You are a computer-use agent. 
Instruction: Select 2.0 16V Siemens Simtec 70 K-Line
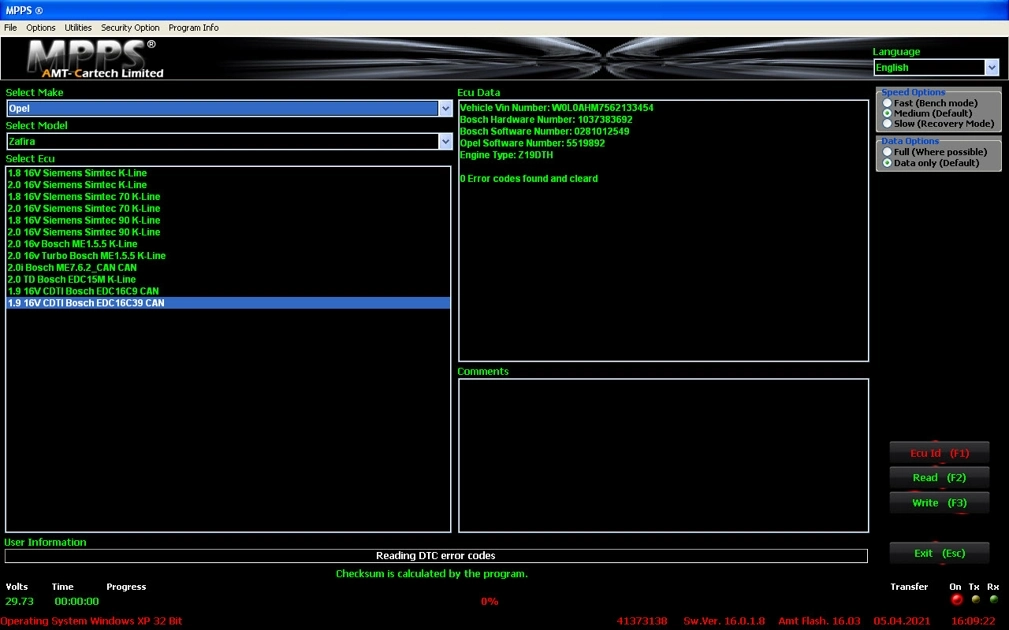[x=228, y=208]
